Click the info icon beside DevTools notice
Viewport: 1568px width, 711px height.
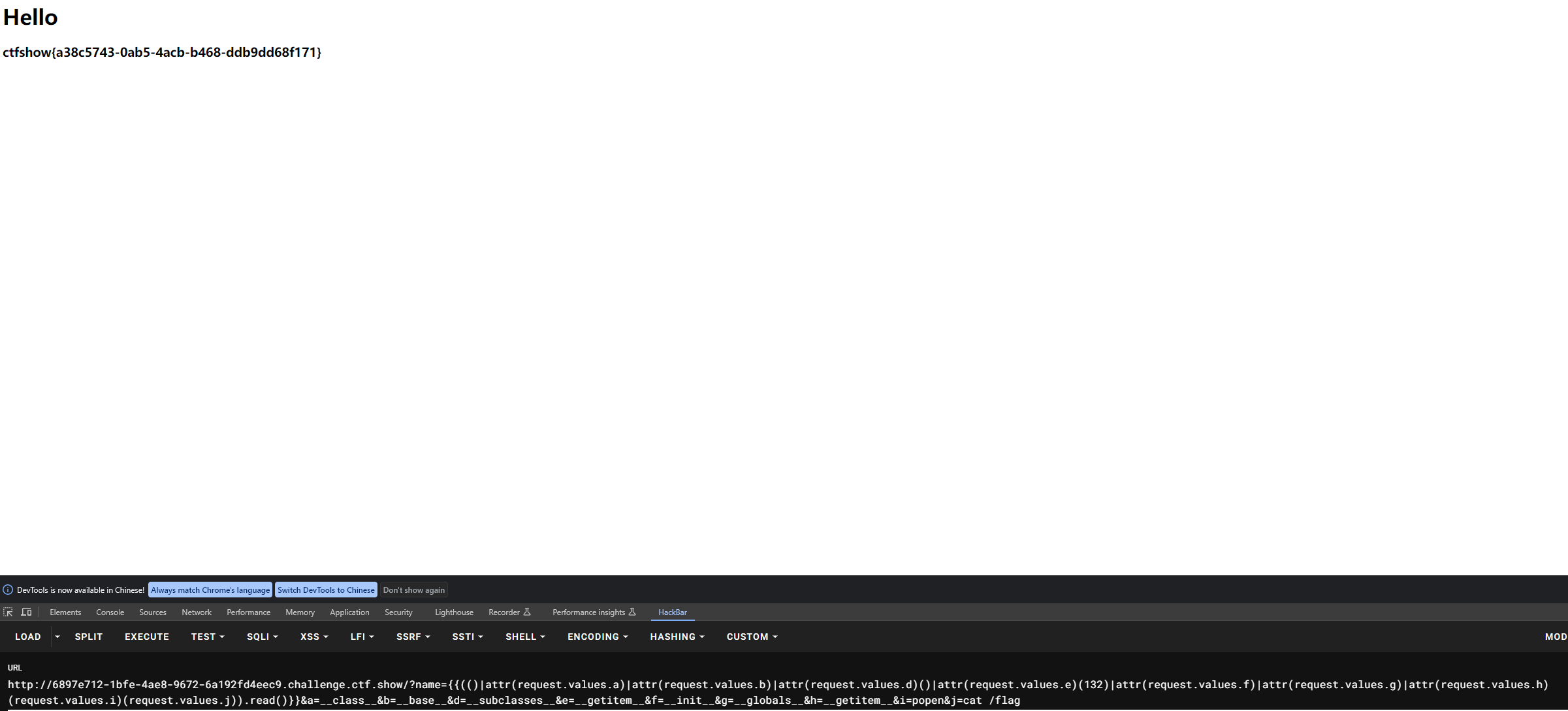tap(8, 590)
